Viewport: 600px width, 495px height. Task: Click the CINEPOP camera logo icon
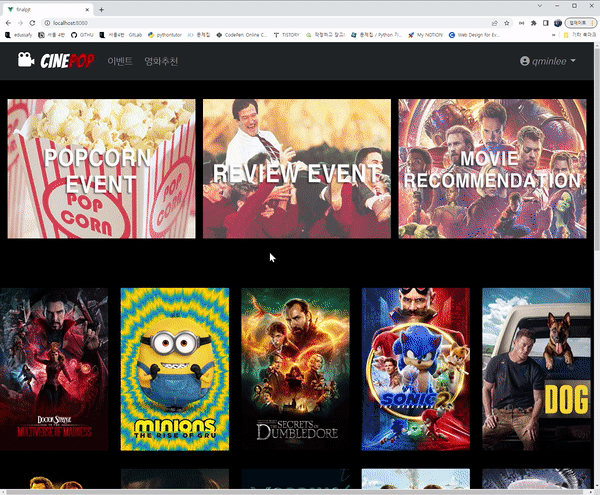tap(26, 60)
